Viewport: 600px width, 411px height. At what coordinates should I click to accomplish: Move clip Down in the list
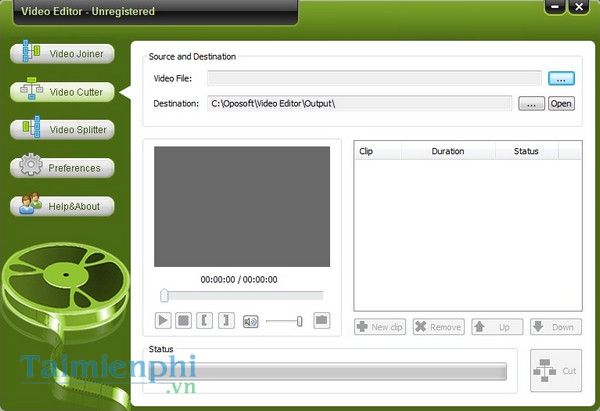coord(556,327)
